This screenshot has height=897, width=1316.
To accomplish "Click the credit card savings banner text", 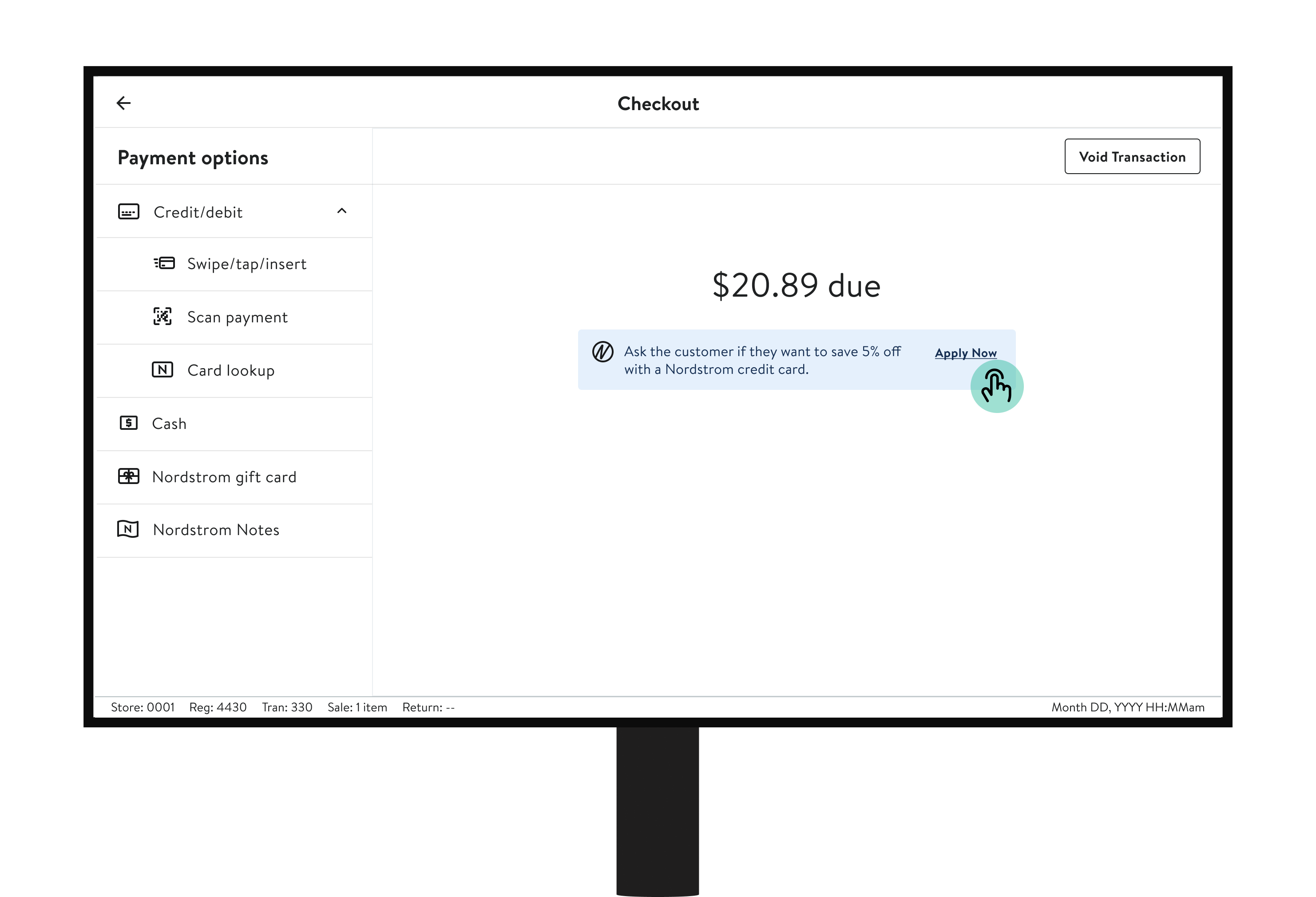I will (762, 360).
